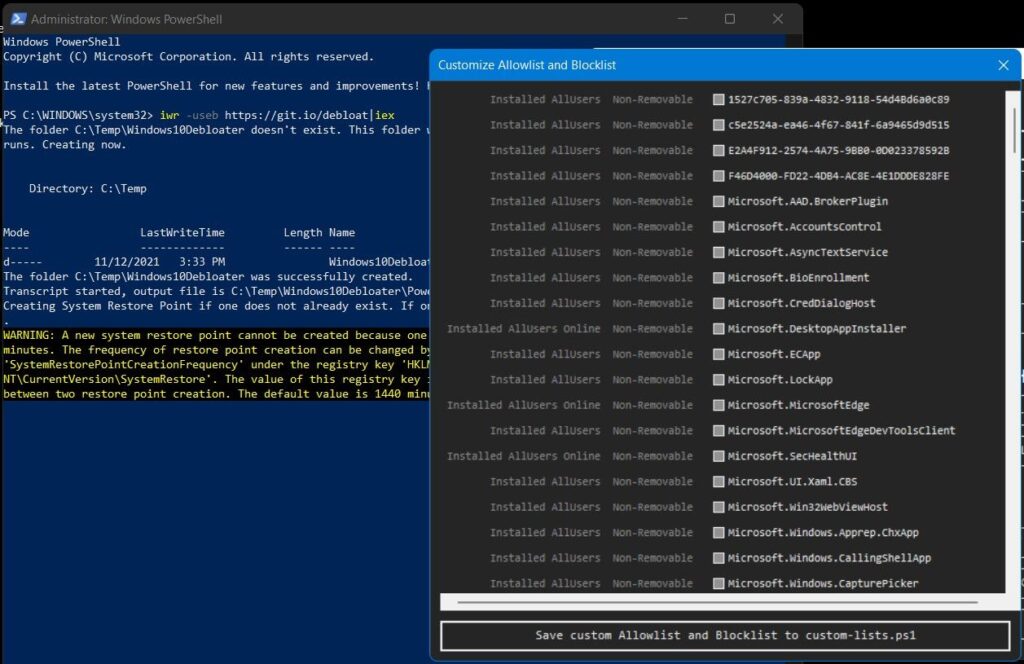Close the Customize Allowlist and Blocklist dialog
This screenshot has height=664, width=1024.
click(x=1003, y=65)
